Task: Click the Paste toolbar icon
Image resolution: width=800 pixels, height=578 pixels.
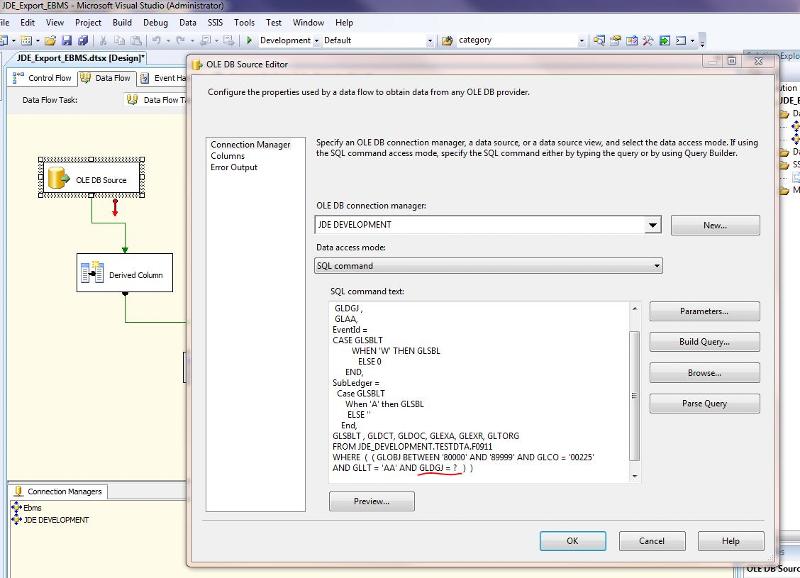Action: coord(136,40)
